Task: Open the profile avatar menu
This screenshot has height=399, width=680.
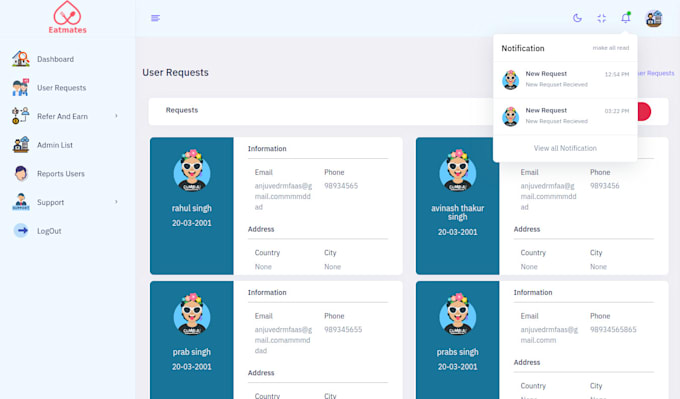Action: (x=654, y=18)
